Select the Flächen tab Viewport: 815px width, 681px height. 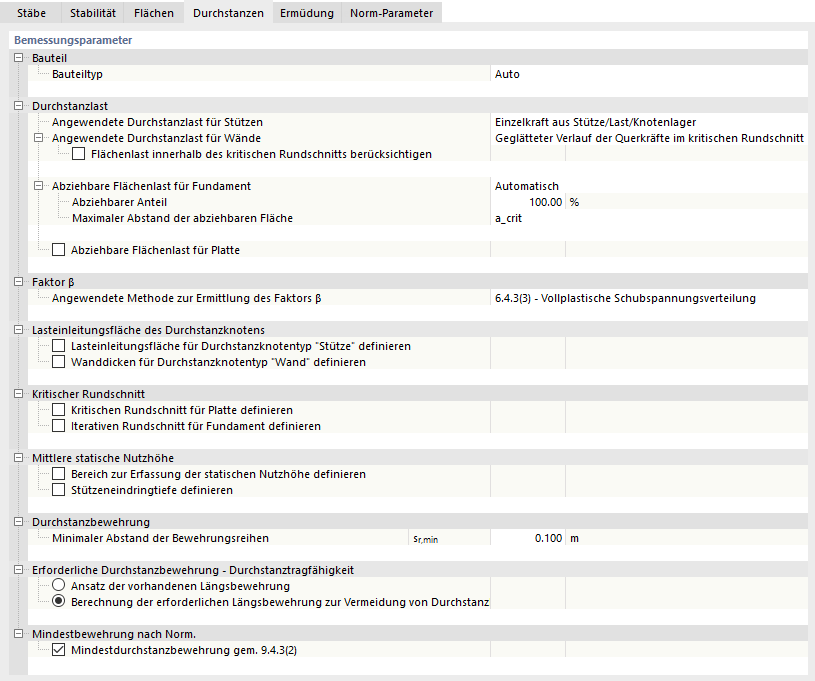[x=154, y=13]
